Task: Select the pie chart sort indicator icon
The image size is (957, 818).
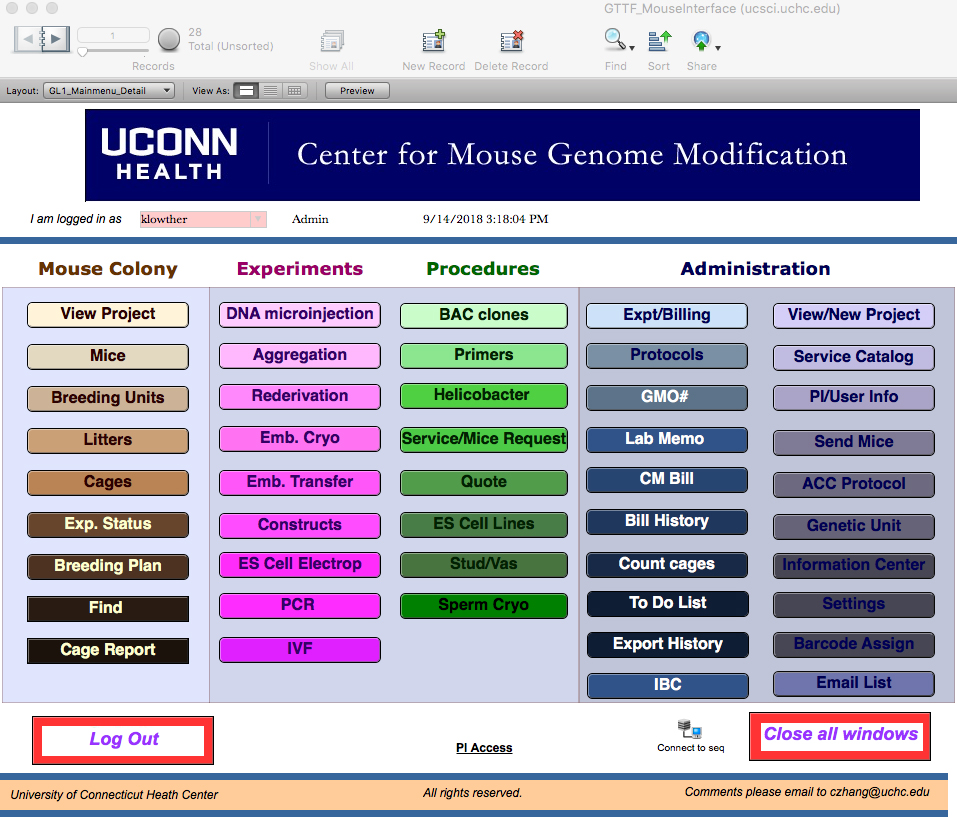Action: (x=168, y=40)
